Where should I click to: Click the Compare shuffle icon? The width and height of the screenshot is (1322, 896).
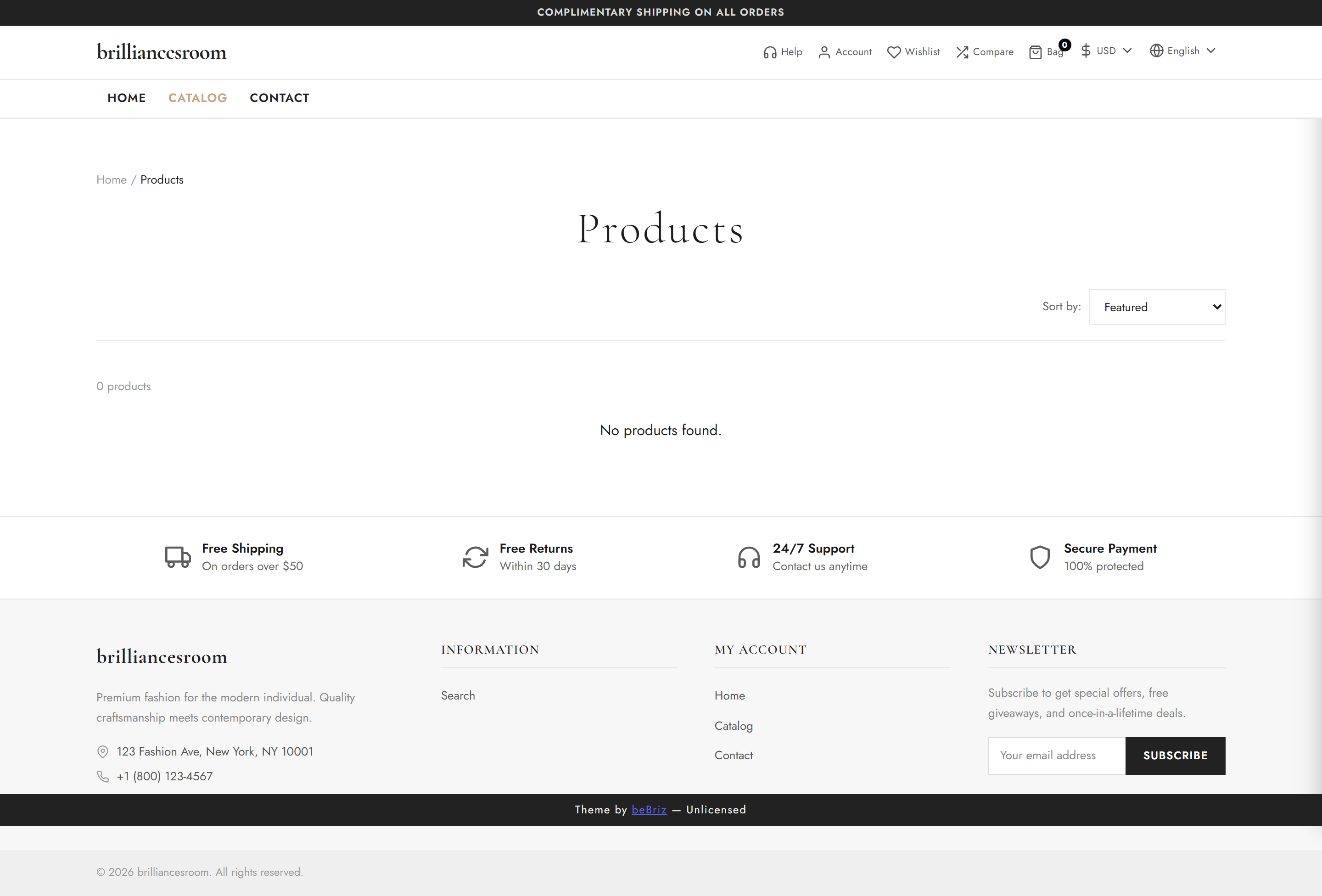[962, 52]
